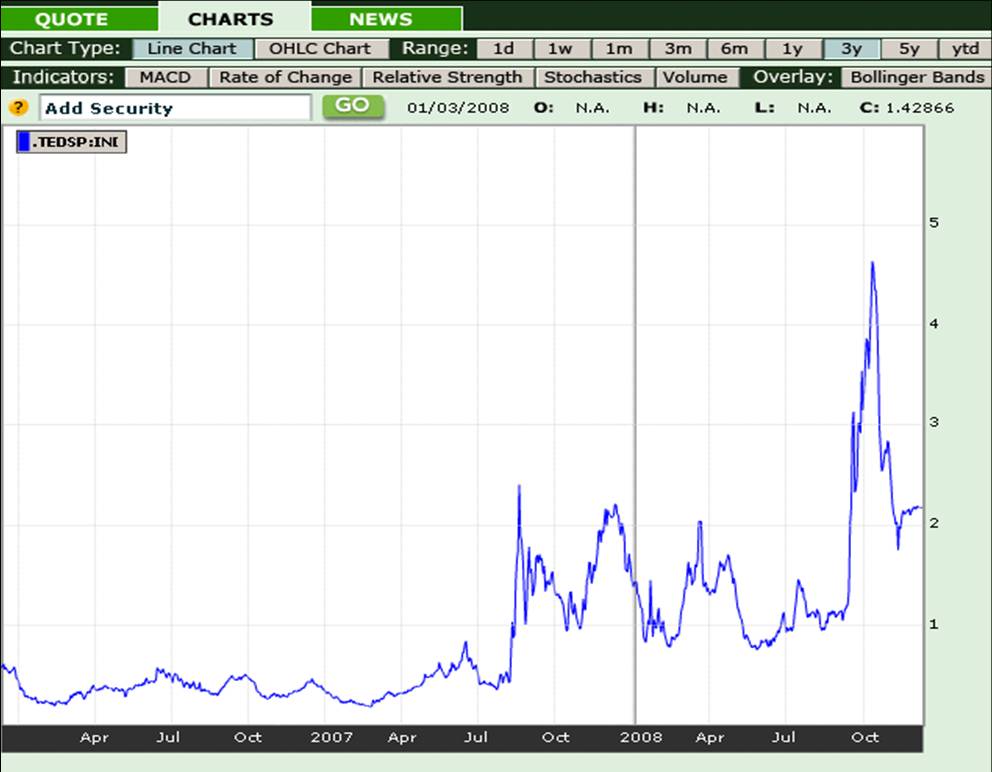Select the 6m time range

735,49
